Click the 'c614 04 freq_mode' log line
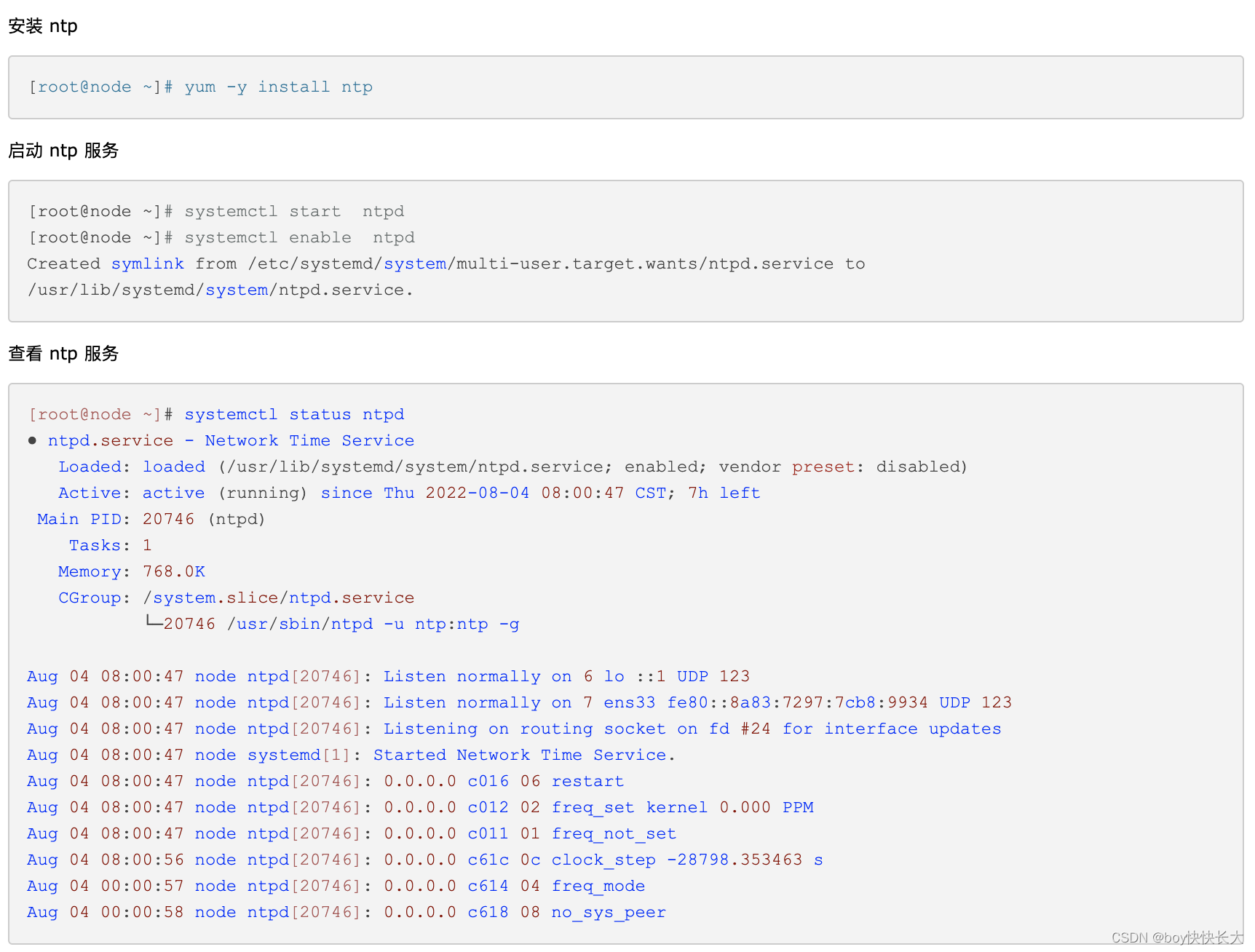1255x952 pixels. click(x=336, y=886)
